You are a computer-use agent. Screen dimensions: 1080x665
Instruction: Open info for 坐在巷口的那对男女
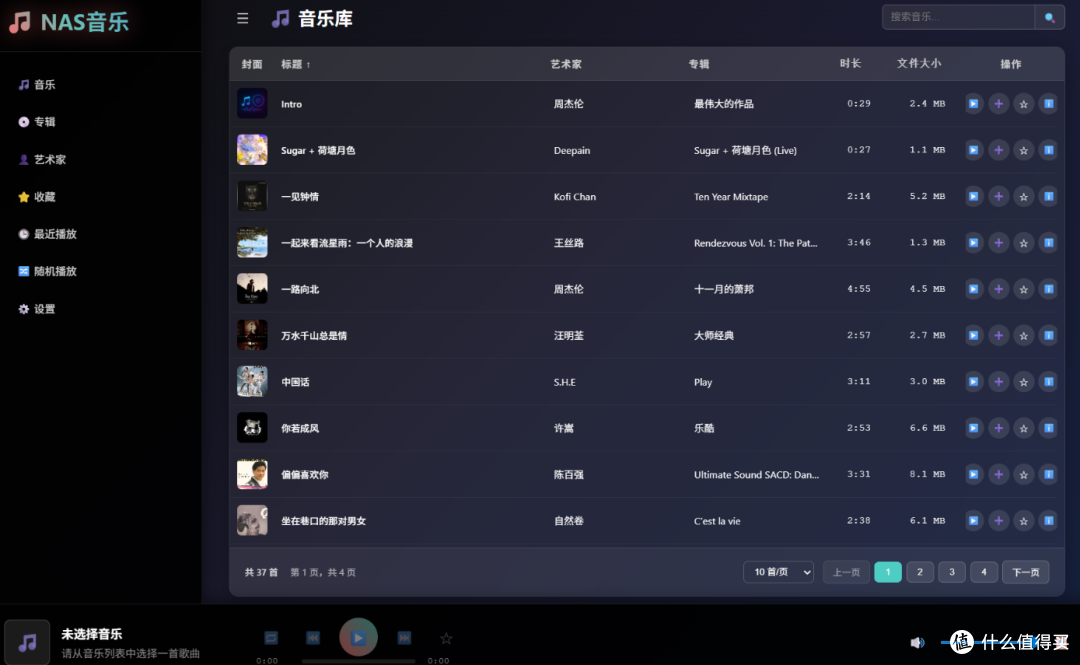(x=1048, y=520)
